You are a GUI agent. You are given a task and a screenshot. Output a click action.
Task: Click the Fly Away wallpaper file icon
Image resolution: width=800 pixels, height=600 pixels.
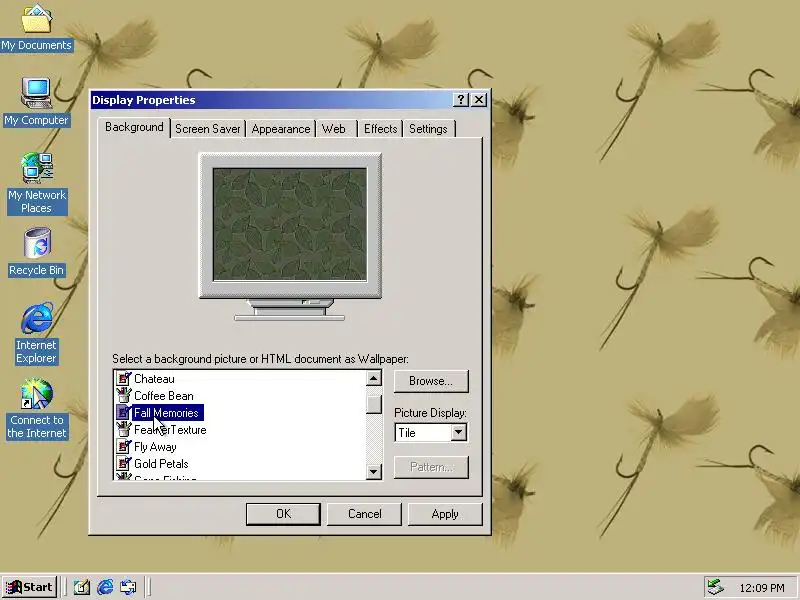click(123, 446)
